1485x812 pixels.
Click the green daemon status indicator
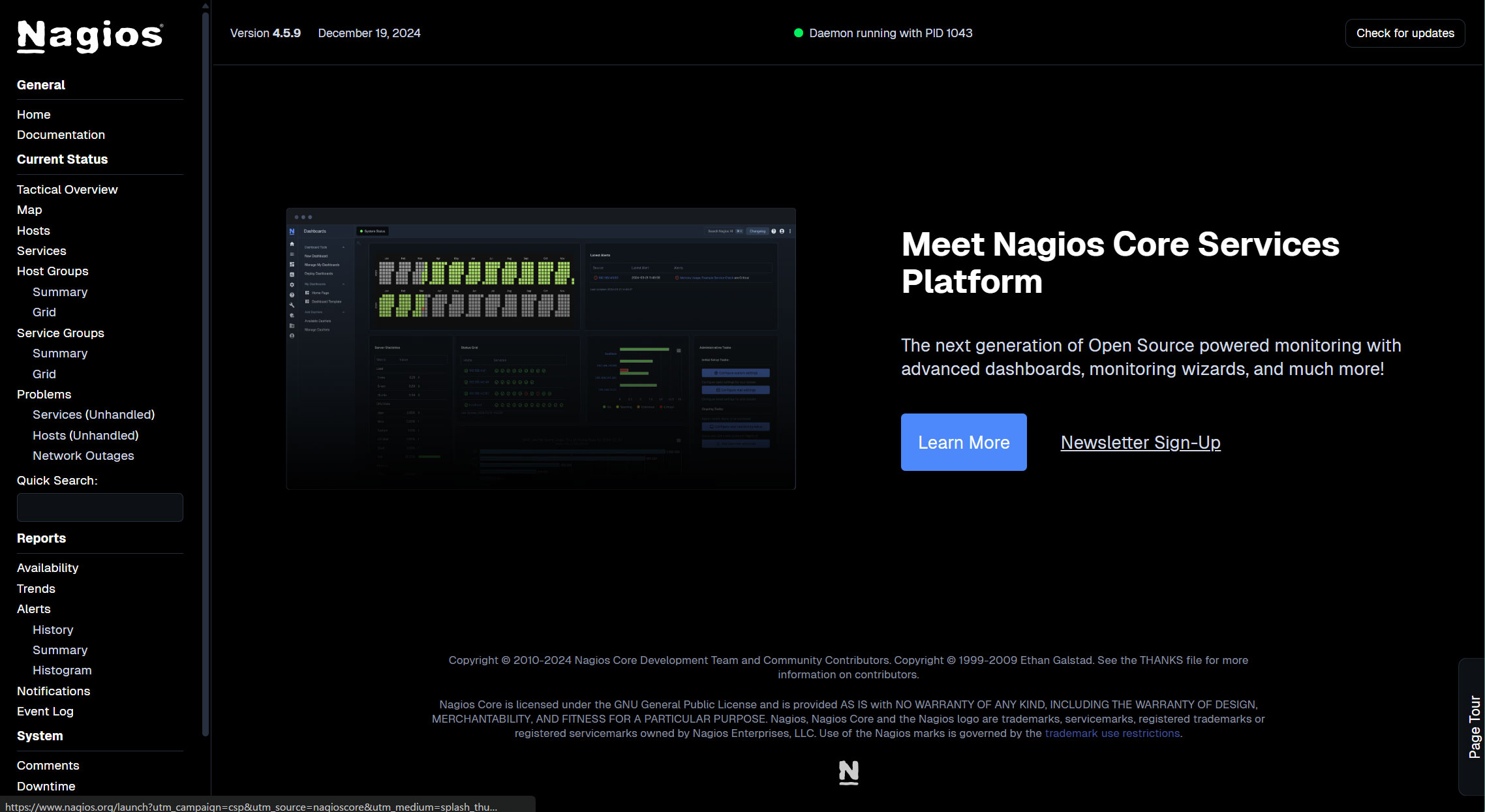(798, 33)
